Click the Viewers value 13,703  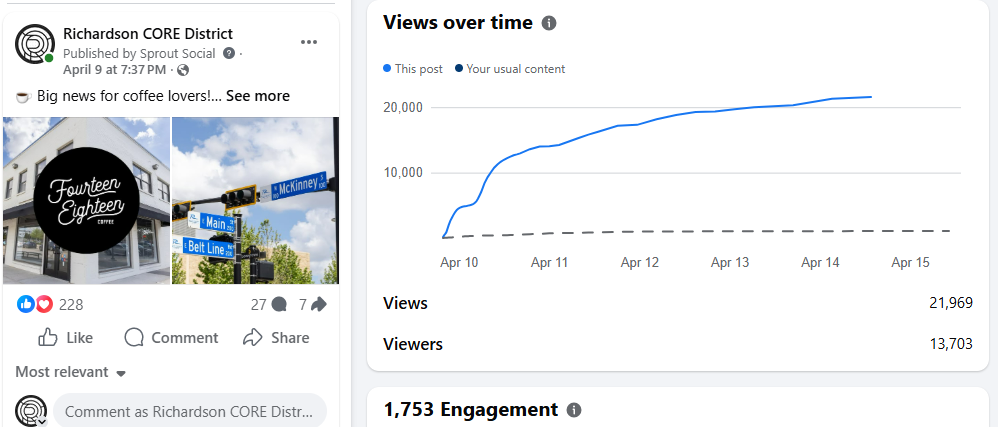coord(951,344)
